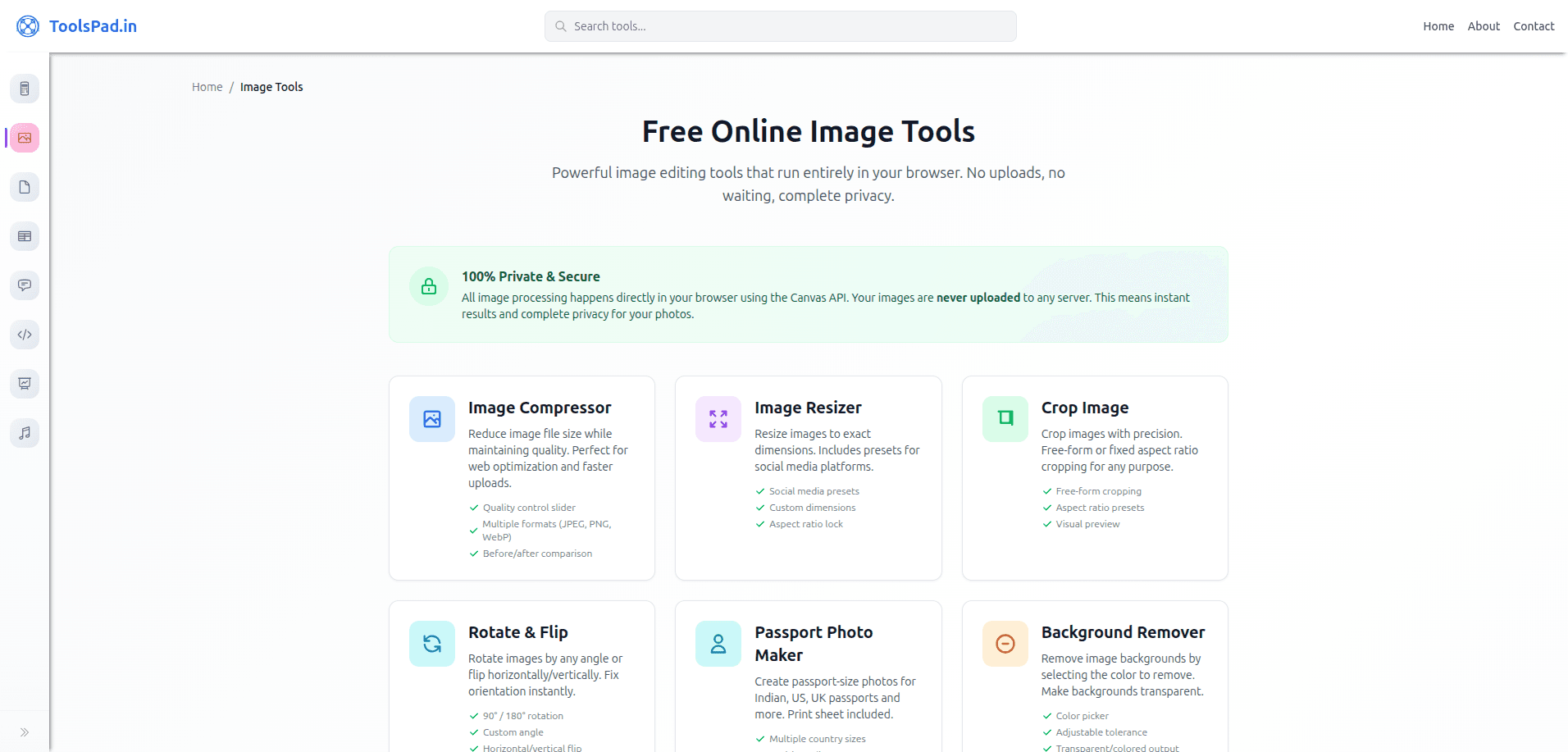This screenshot has width=1568, height=752.
Task: Click the Rotate & Flip tool icon
Action: (x=431, y=643)
